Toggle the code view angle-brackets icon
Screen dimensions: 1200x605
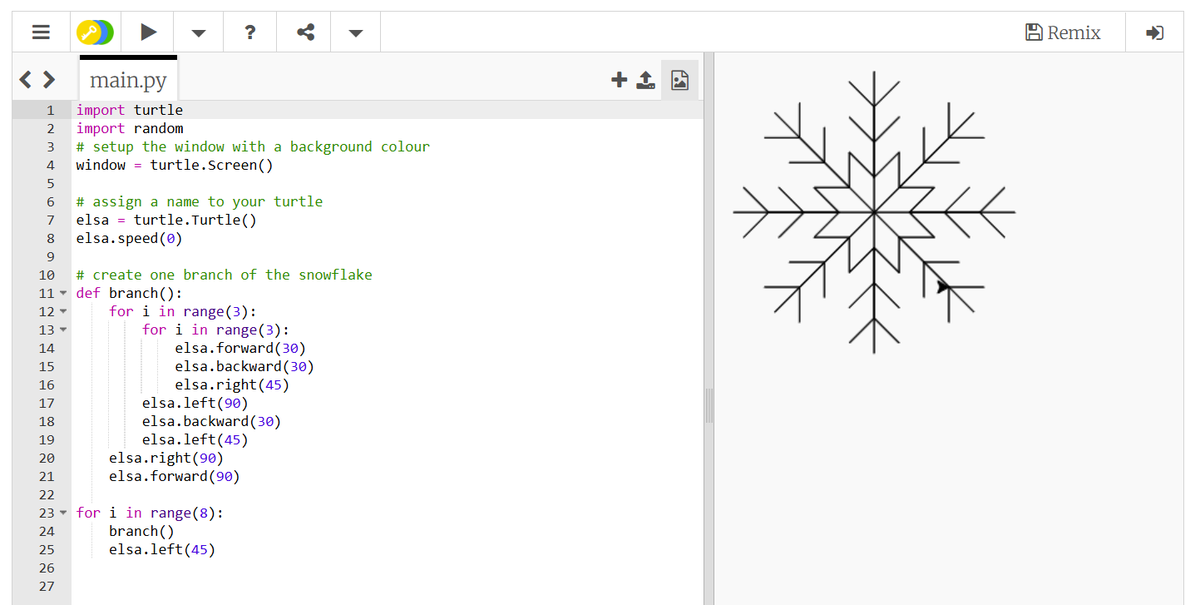pos(35,79)
